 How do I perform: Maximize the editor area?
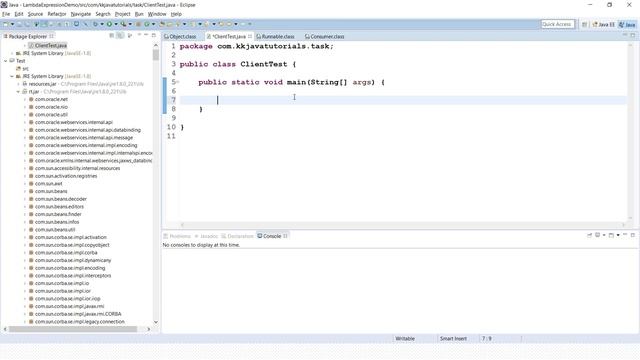point(633,36)
